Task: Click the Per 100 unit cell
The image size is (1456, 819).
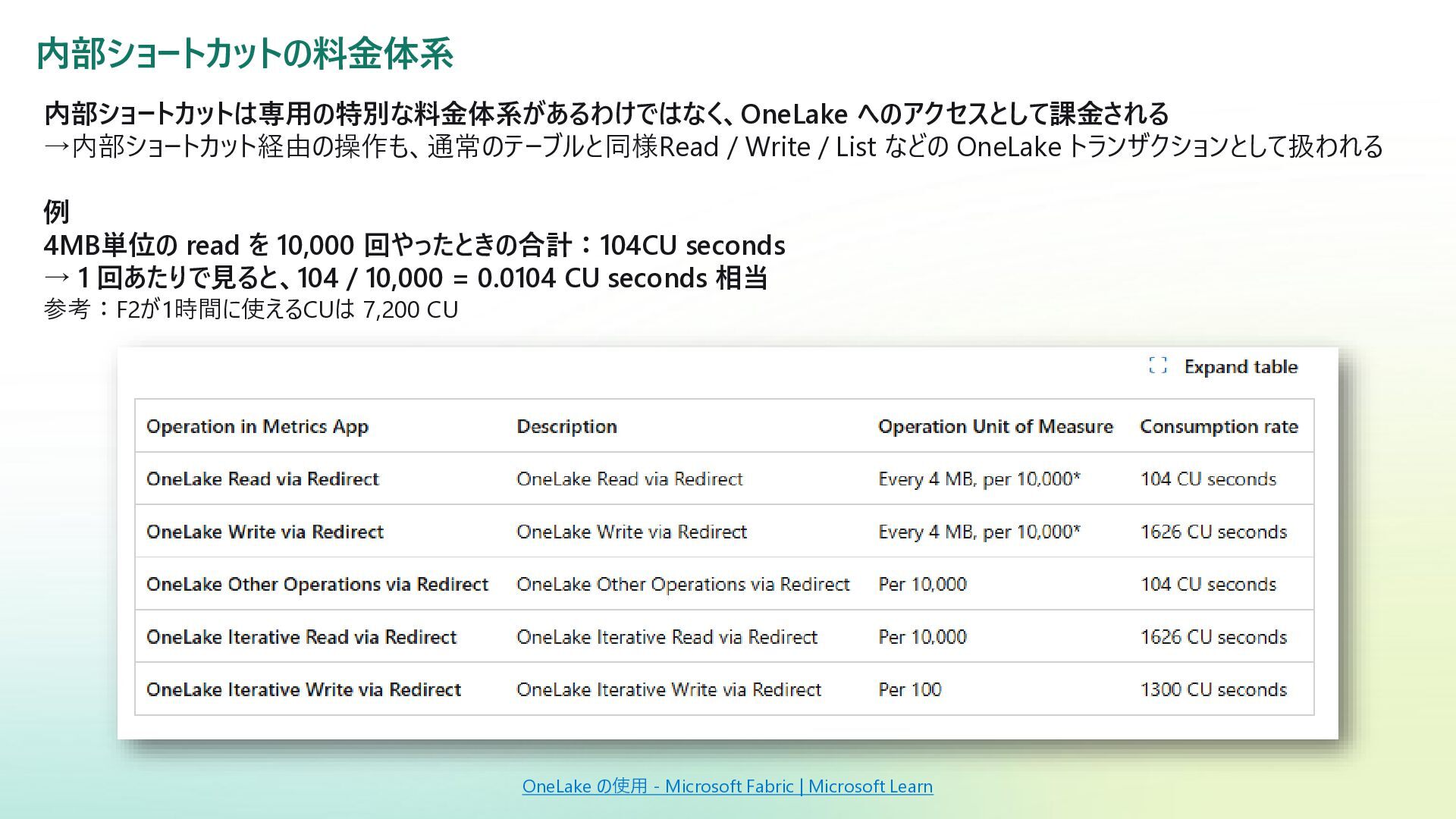Action: pyautogui.click(x=909, y=689)
